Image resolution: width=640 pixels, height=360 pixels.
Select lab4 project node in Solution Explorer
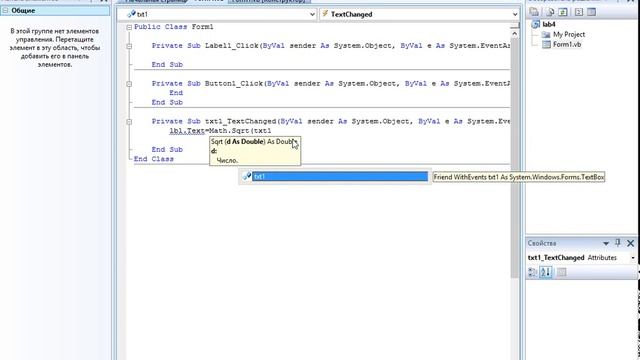point(549,24)
